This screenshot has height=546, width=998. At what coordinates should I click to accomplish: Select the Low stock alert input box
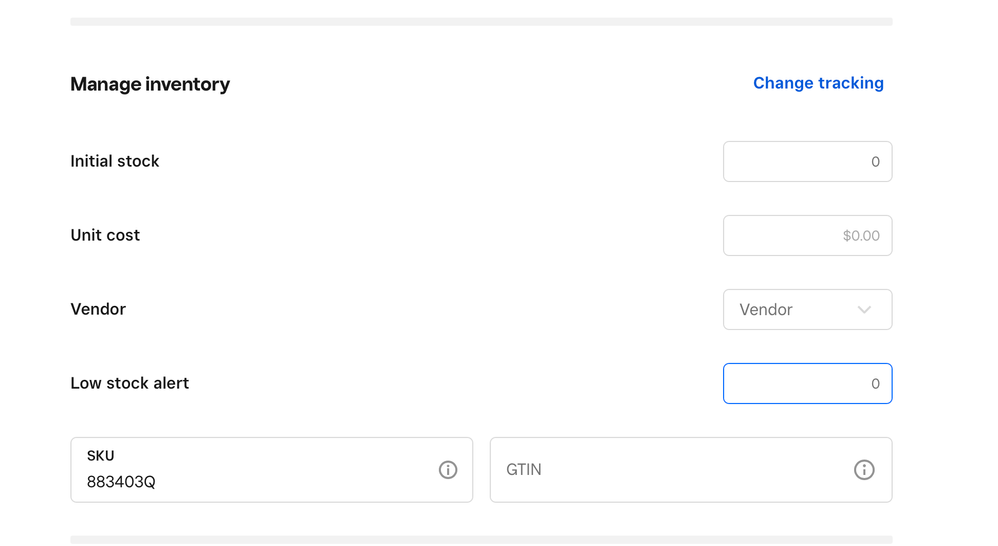(x=807, y=384)
